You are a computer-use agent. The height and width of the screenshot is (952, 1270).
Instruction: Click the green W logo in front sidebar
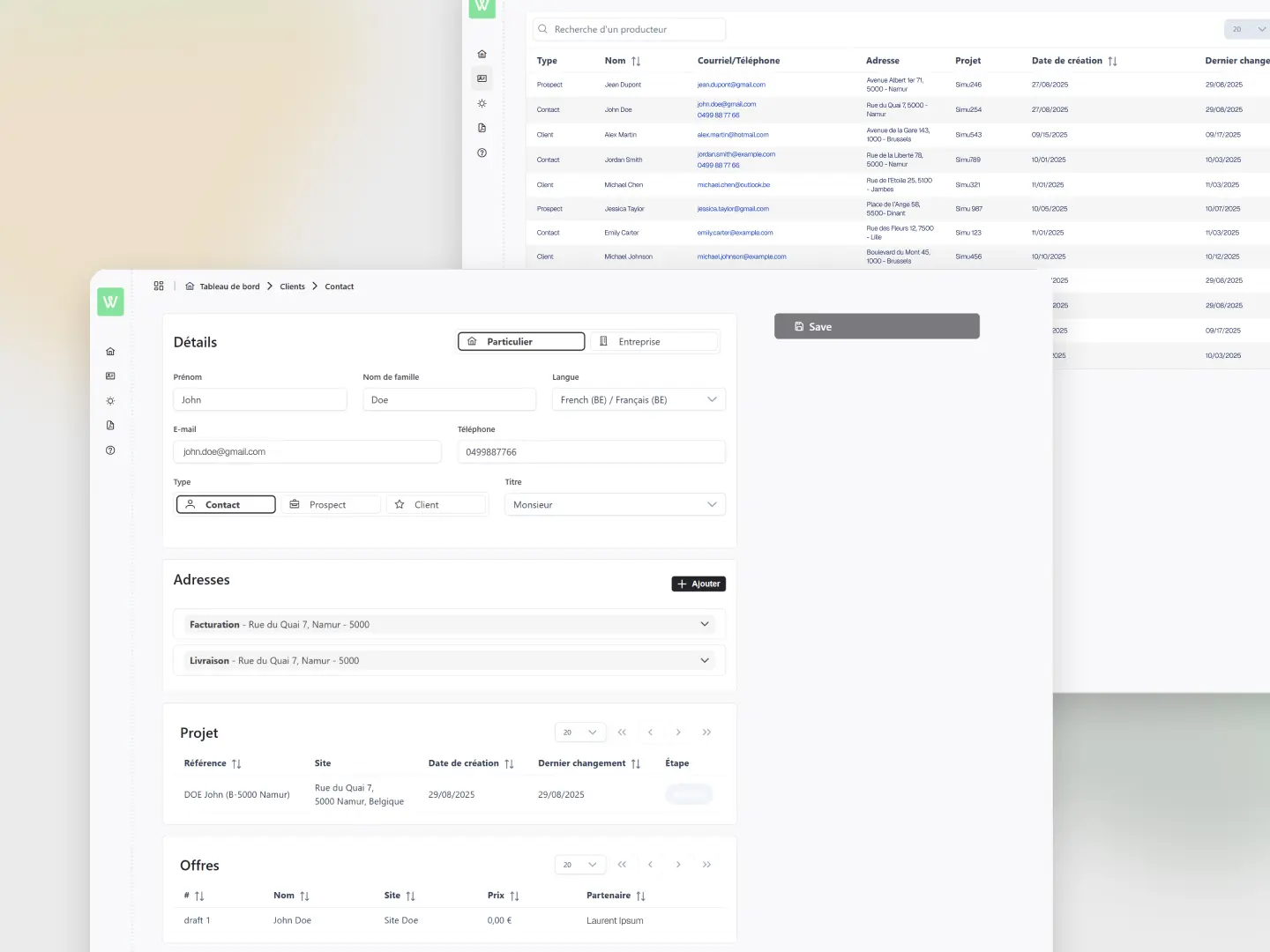coord(110,301)
